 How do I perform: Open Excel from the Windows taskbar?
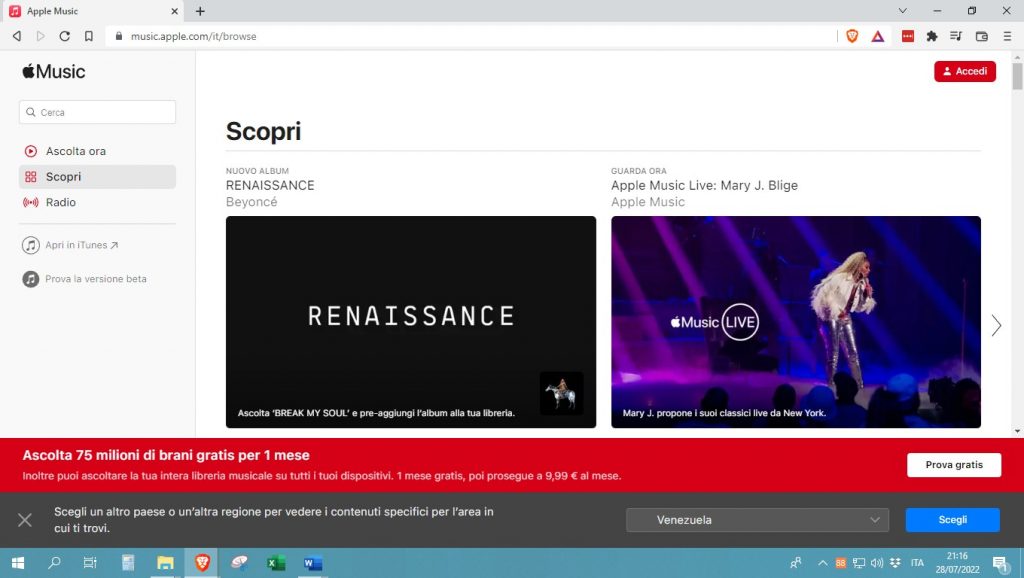point(276,563)
